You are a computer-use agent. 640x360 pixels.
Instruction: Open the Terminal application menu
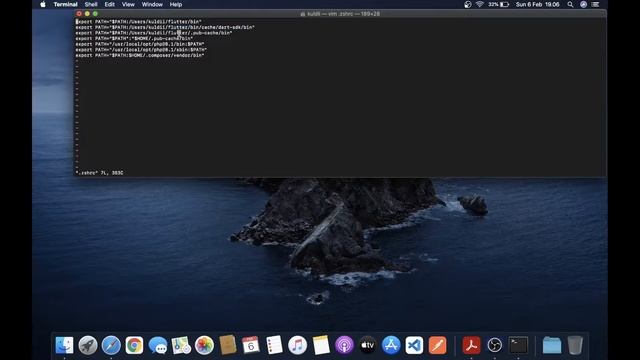pos(65,4)
